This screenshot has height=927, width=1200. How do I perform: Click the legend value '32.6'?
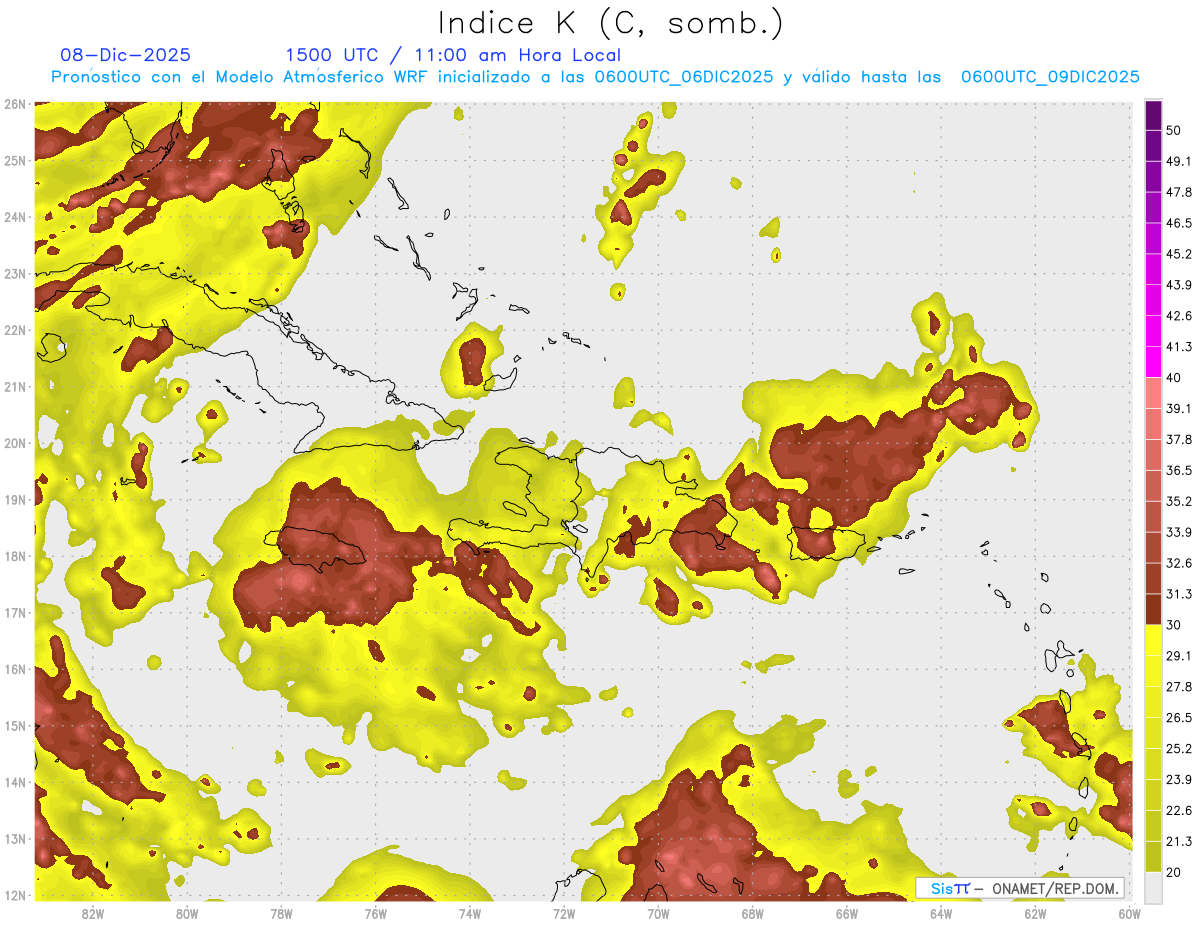click(1179, 563)
